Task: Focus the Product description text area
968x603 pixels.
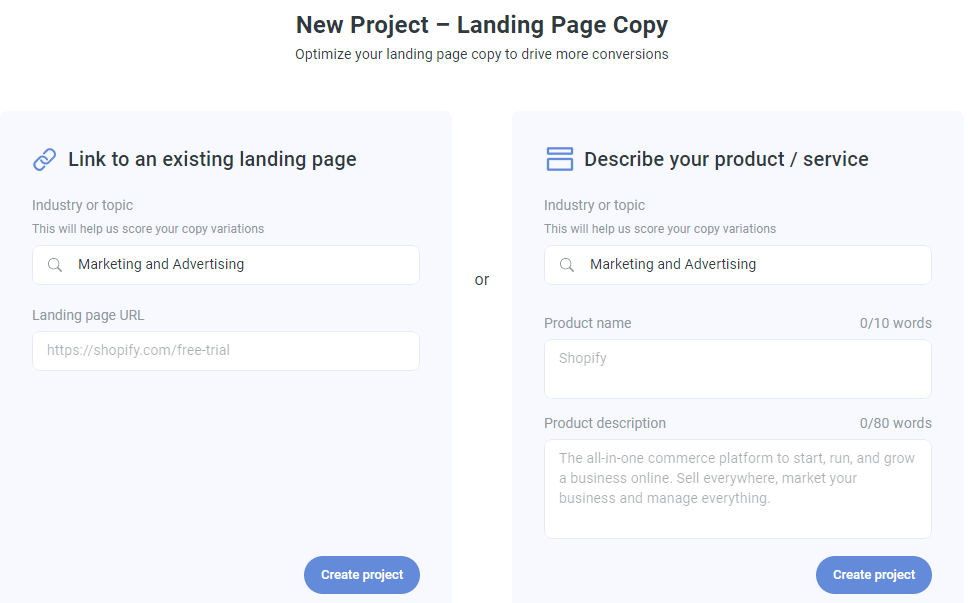Action: [738, 489]
